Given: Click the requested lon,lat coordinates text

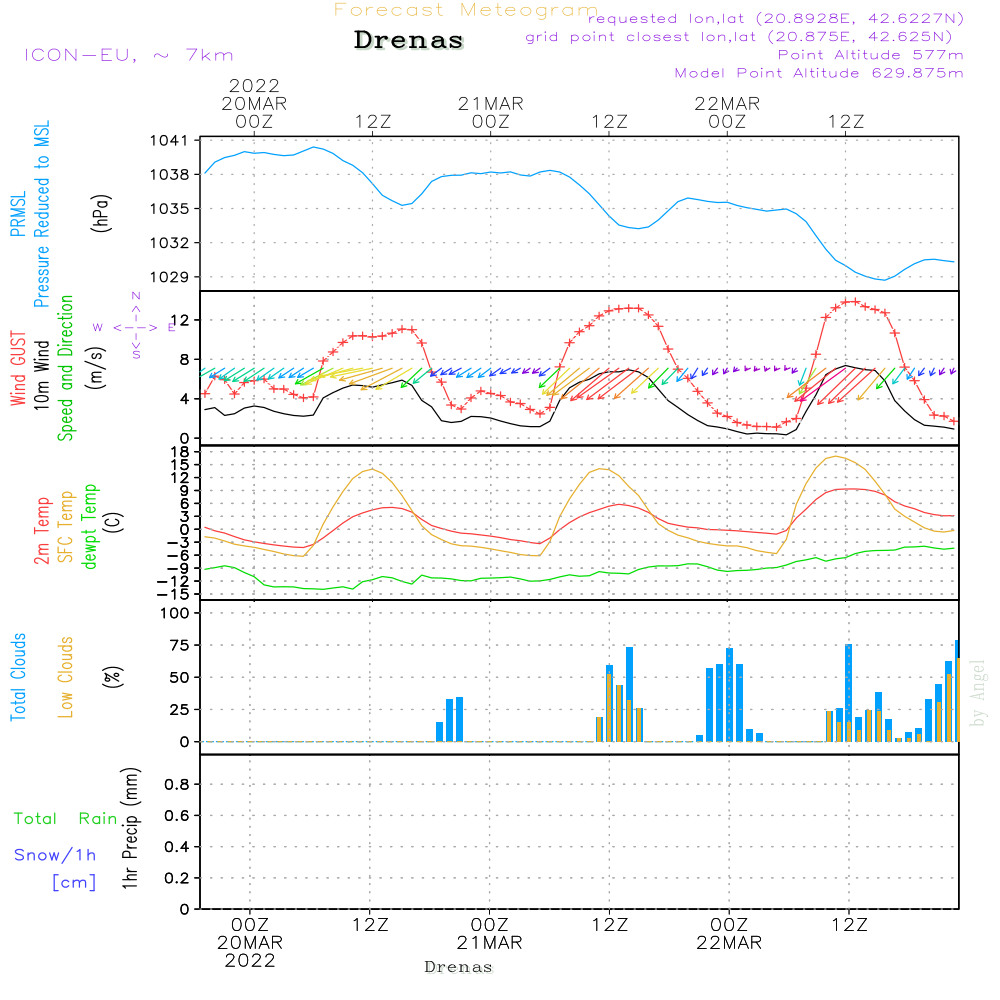Looking at the screenshot, I should coord(775,19).
